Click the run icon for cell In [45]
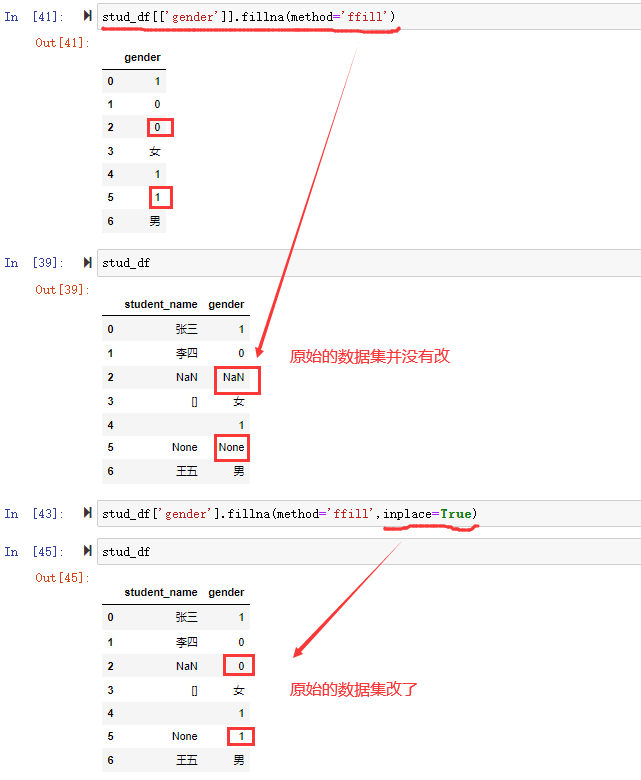Screen dimensions: 641x780 (x=87, y=551)
